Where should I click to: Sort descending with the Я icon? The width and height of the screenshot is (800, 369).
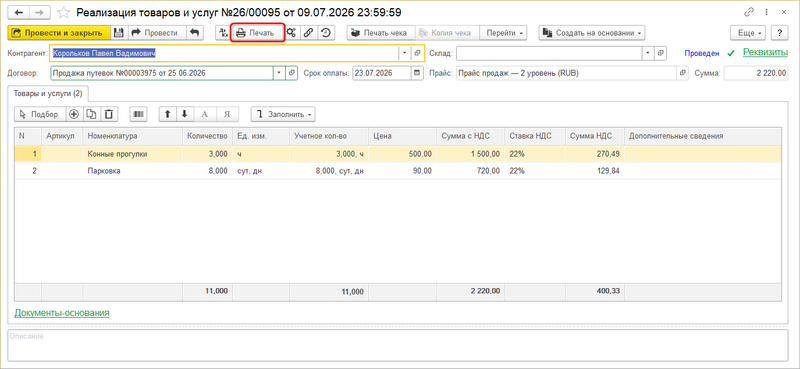coord(228,114)
